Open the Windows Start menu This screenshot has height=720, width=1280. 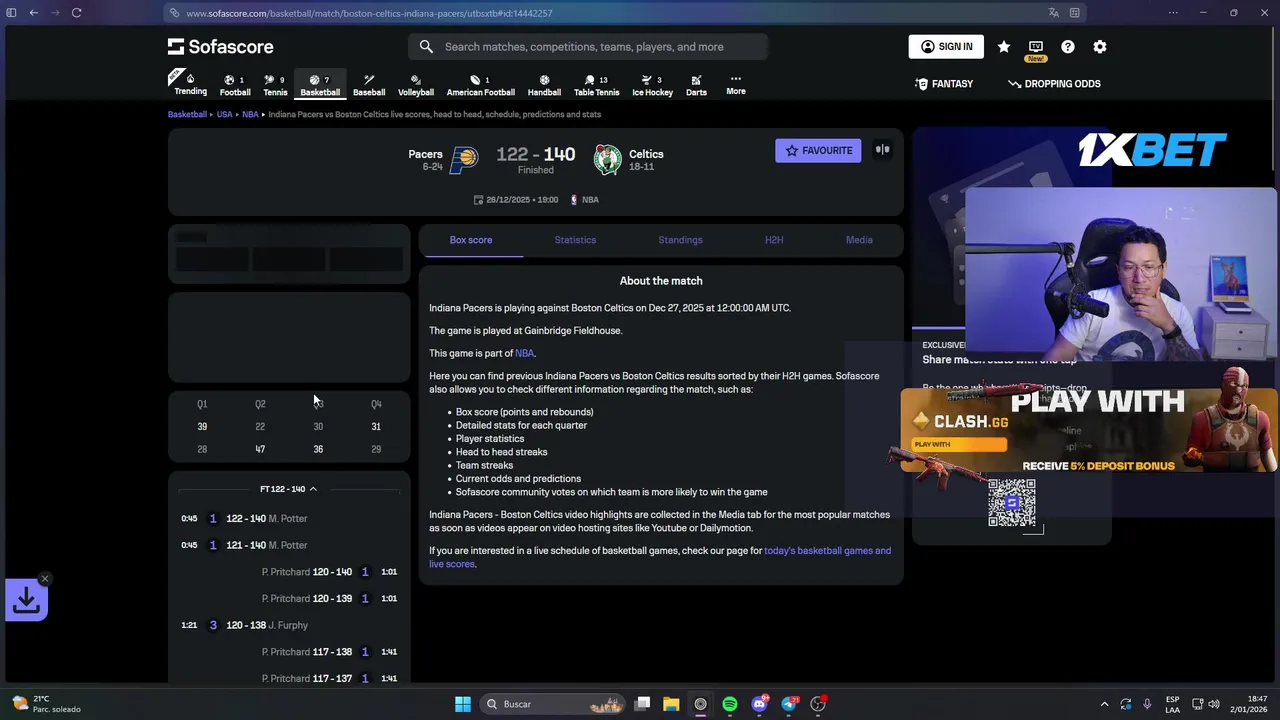point(463,704)
